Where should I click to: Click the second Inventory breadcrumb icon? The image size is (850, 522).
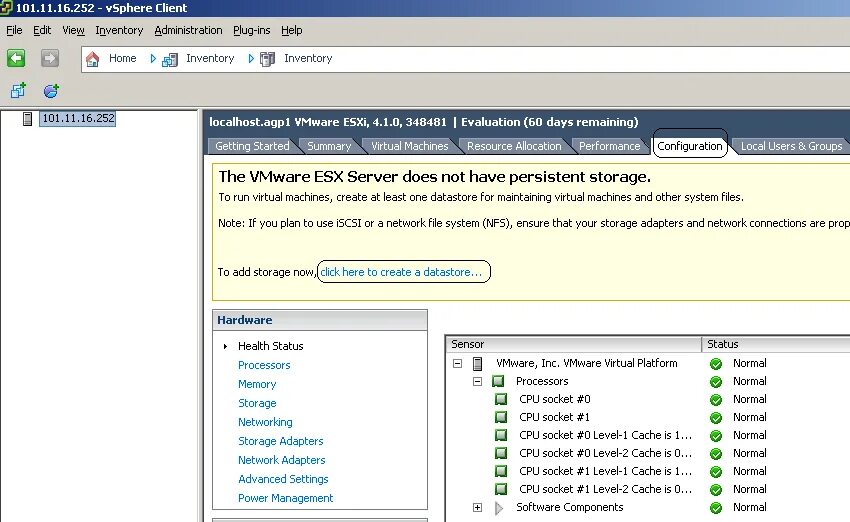click(x=267, y=59)
